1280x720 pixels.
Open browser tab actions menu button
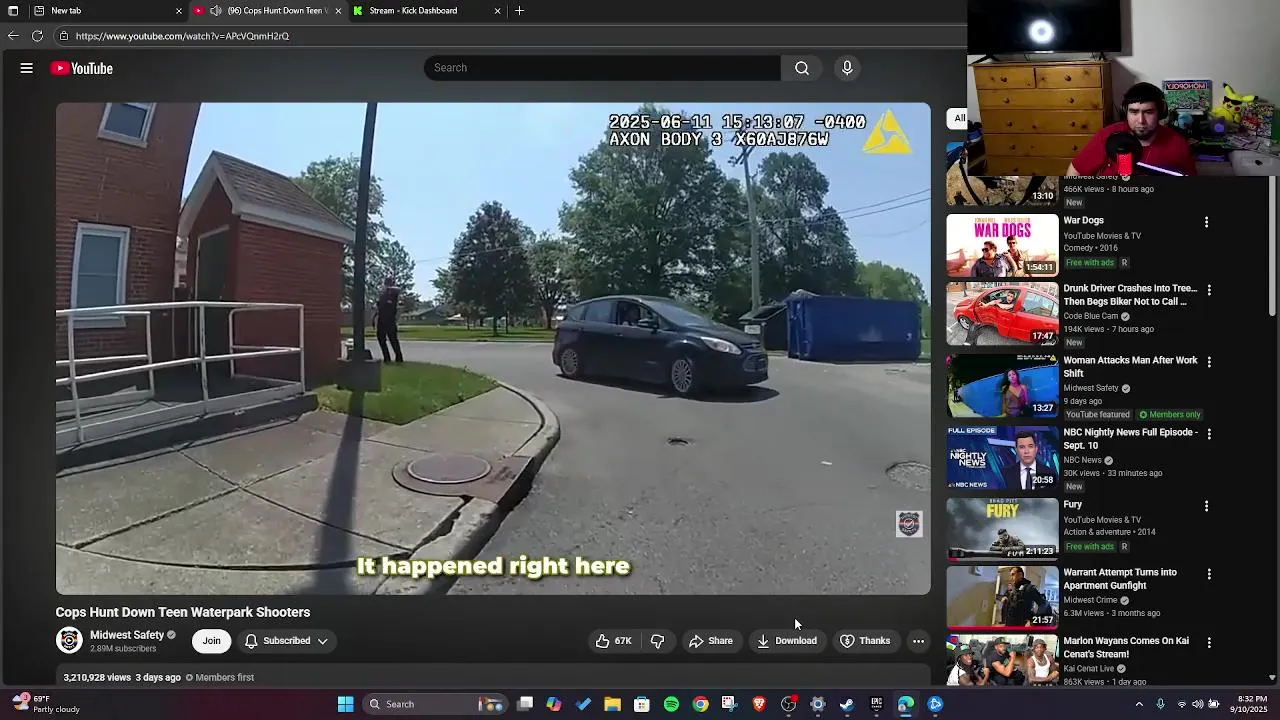pos(13,11)
